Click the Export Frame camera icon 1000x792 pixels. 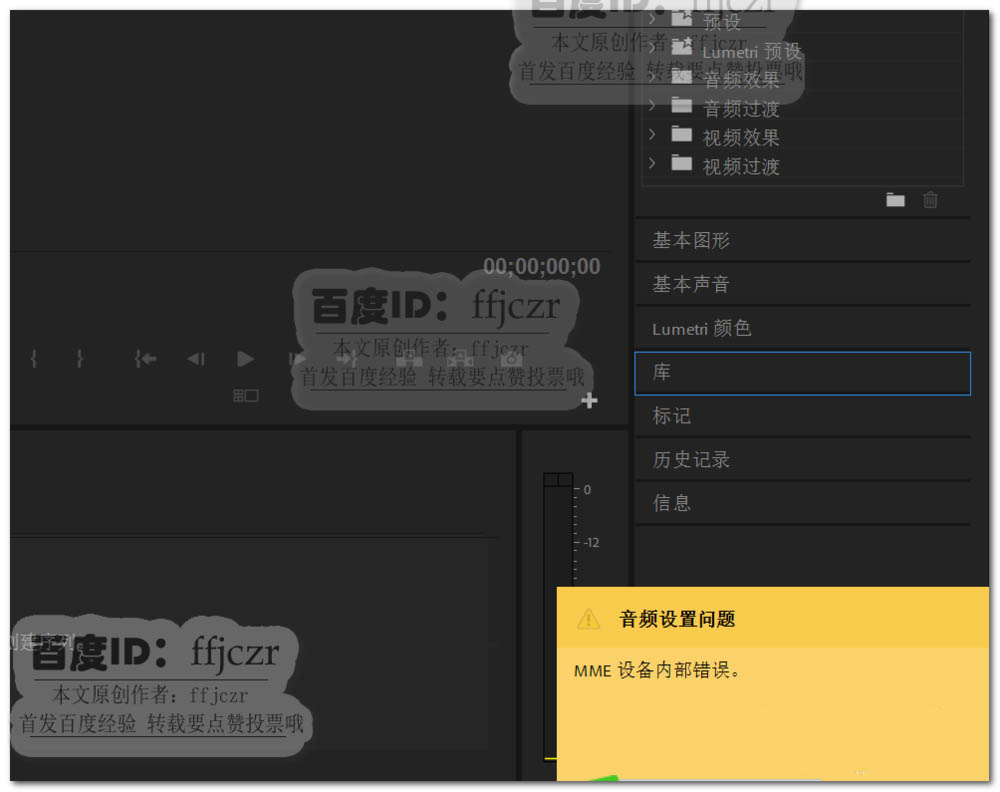coord(511,360)
